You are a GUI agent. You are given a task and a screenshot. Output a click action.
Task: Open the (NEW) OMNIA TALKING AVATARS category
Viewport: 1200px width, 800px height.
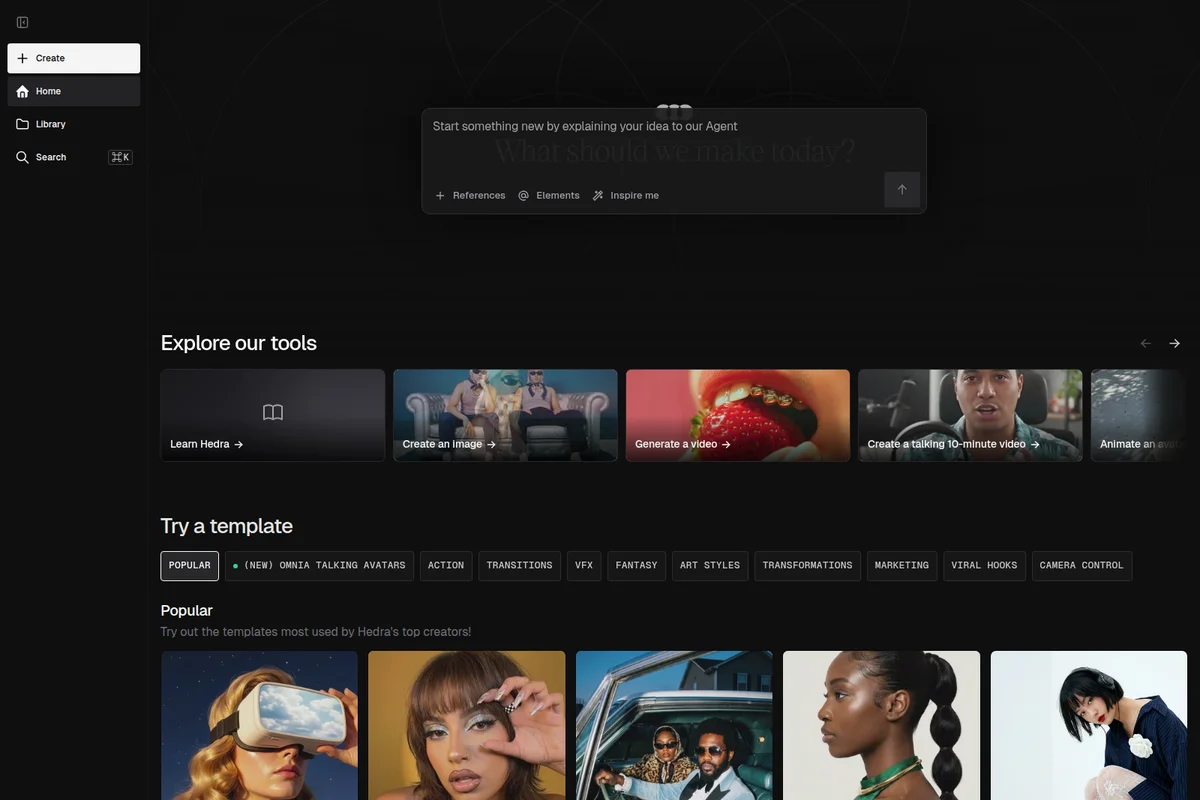319,566
